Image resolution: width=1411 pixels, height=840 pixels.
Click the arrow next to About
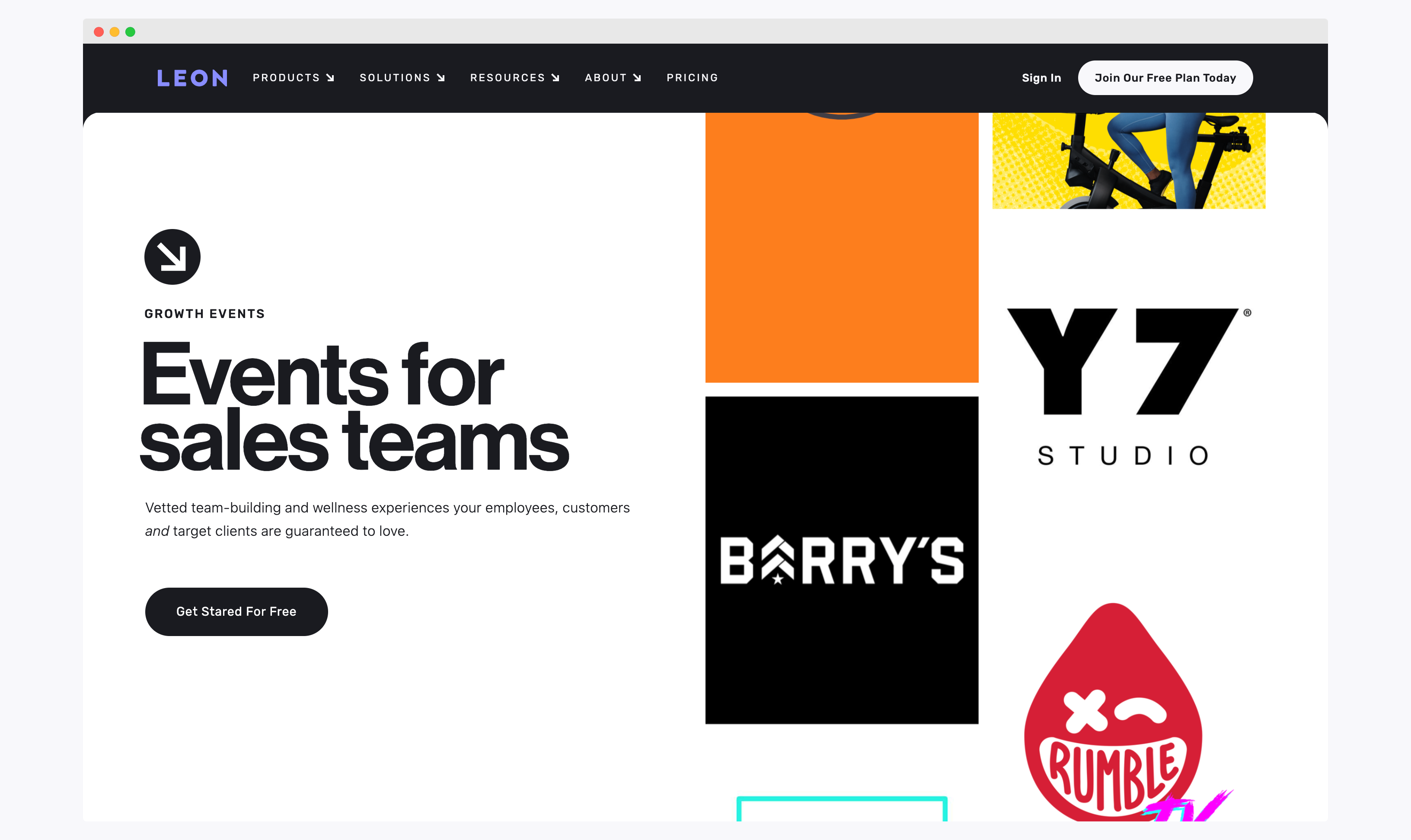coord(637,78)
